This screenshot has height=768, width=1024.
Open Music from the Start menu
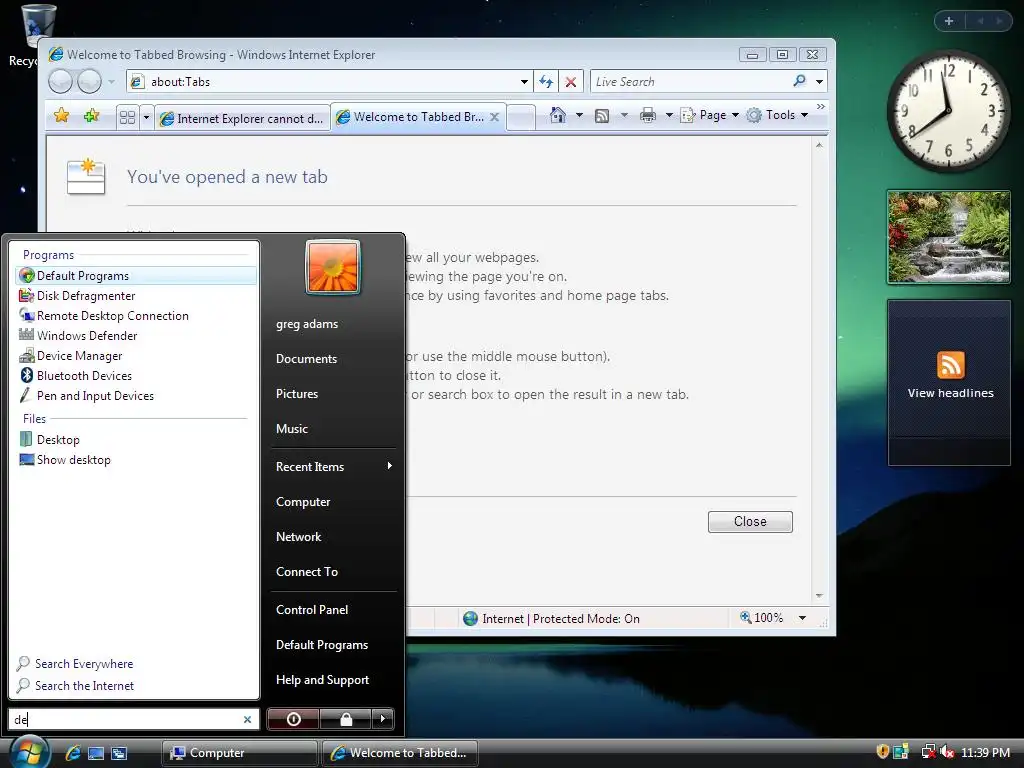pos(291,429)
